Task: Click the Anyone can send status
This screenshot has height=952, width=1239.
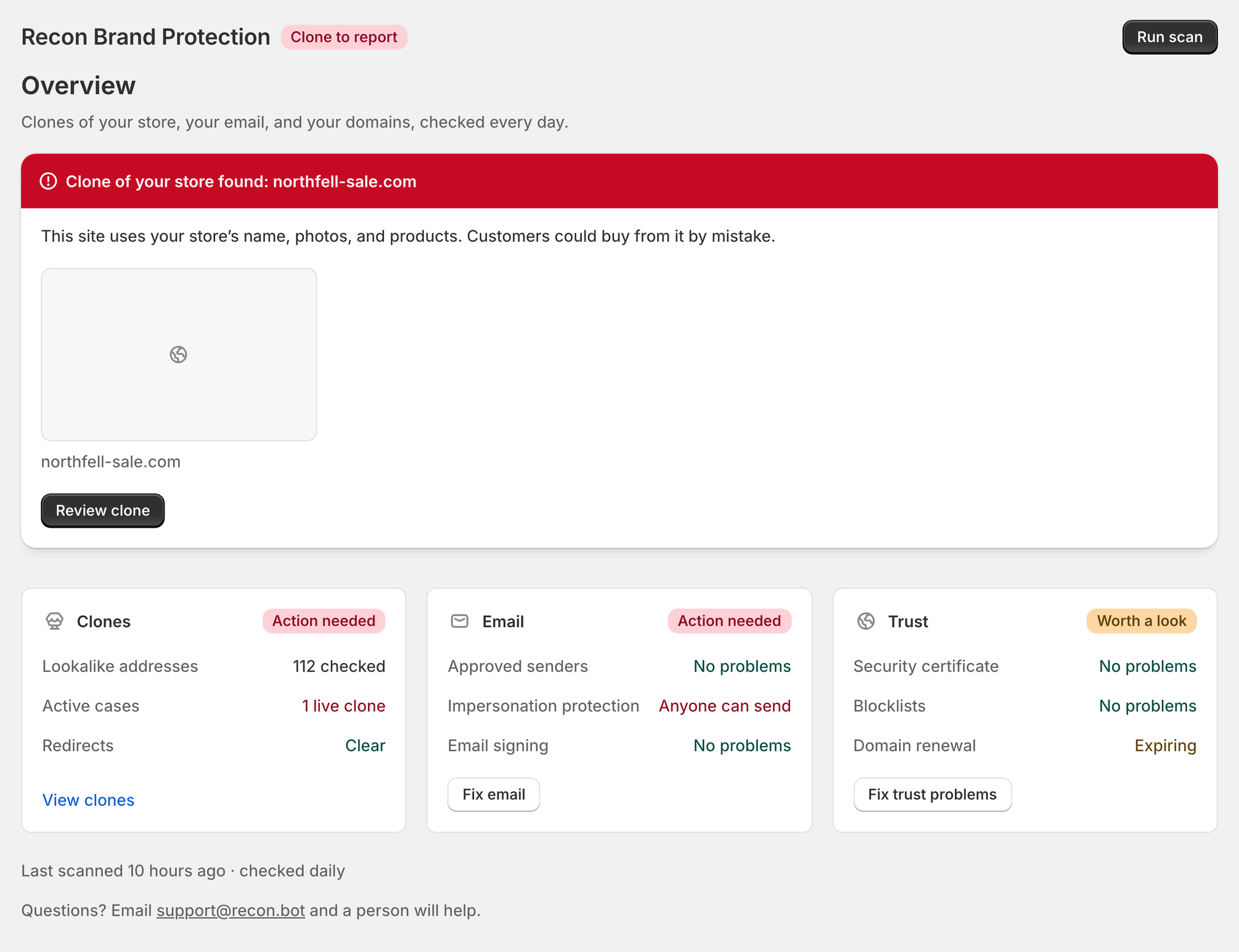Action: (x=725, y=706)
